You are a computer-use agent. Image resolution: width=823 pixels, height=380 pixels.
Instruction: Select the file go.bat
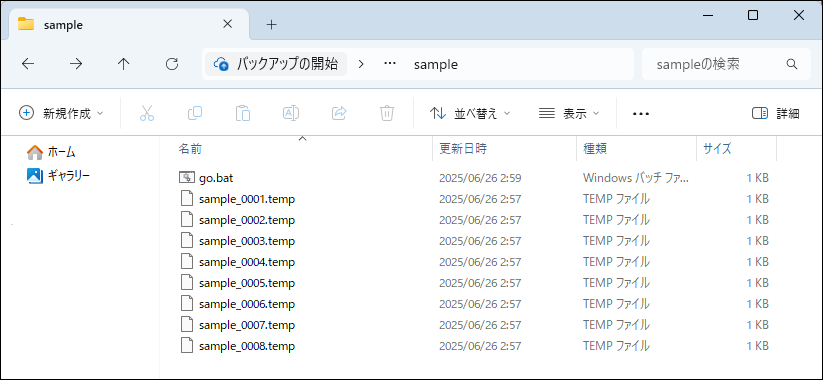tap(216, 178)
